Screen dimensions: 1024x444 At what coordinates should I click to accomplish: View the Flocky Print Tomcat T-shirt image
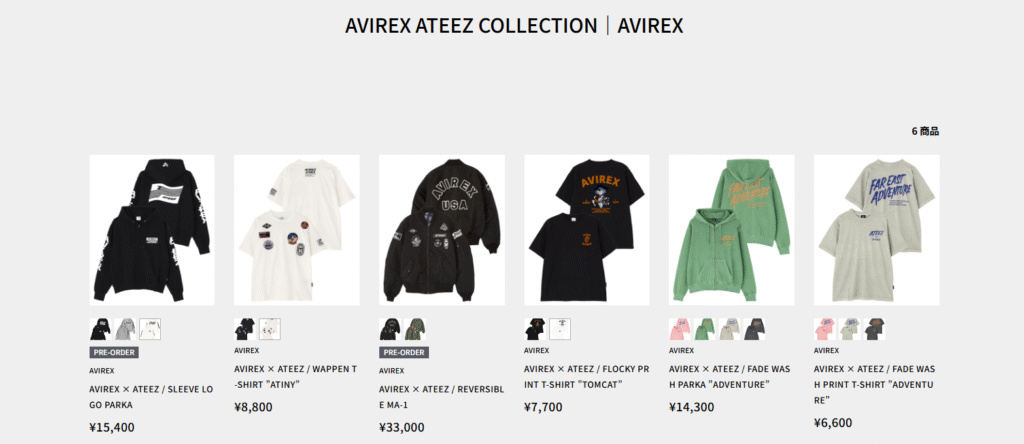[x=587, y=230]
